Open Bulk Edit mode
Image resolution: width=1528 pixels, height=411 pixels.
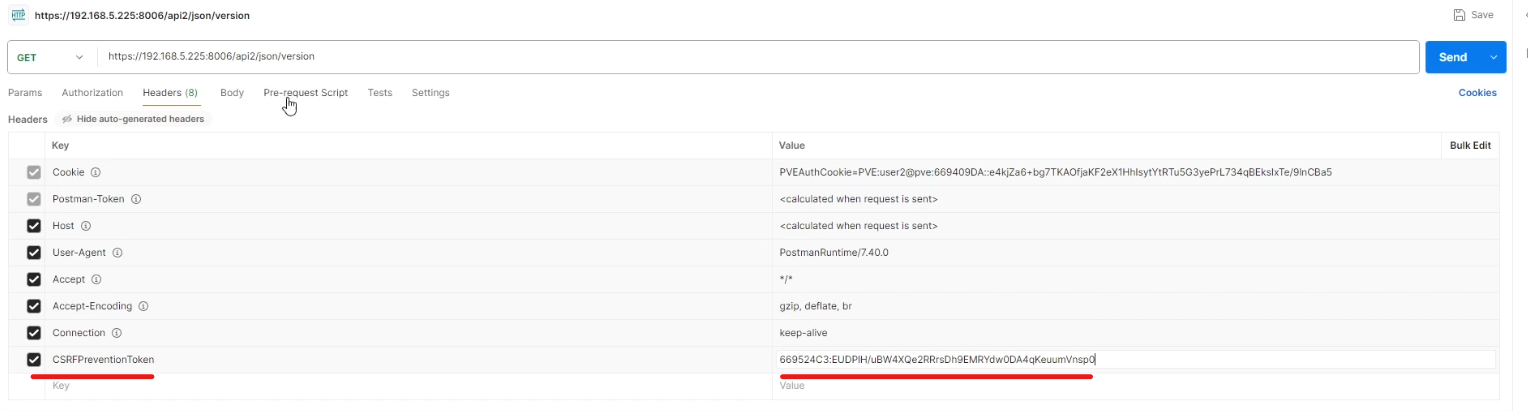click(x=1470, y=146)
